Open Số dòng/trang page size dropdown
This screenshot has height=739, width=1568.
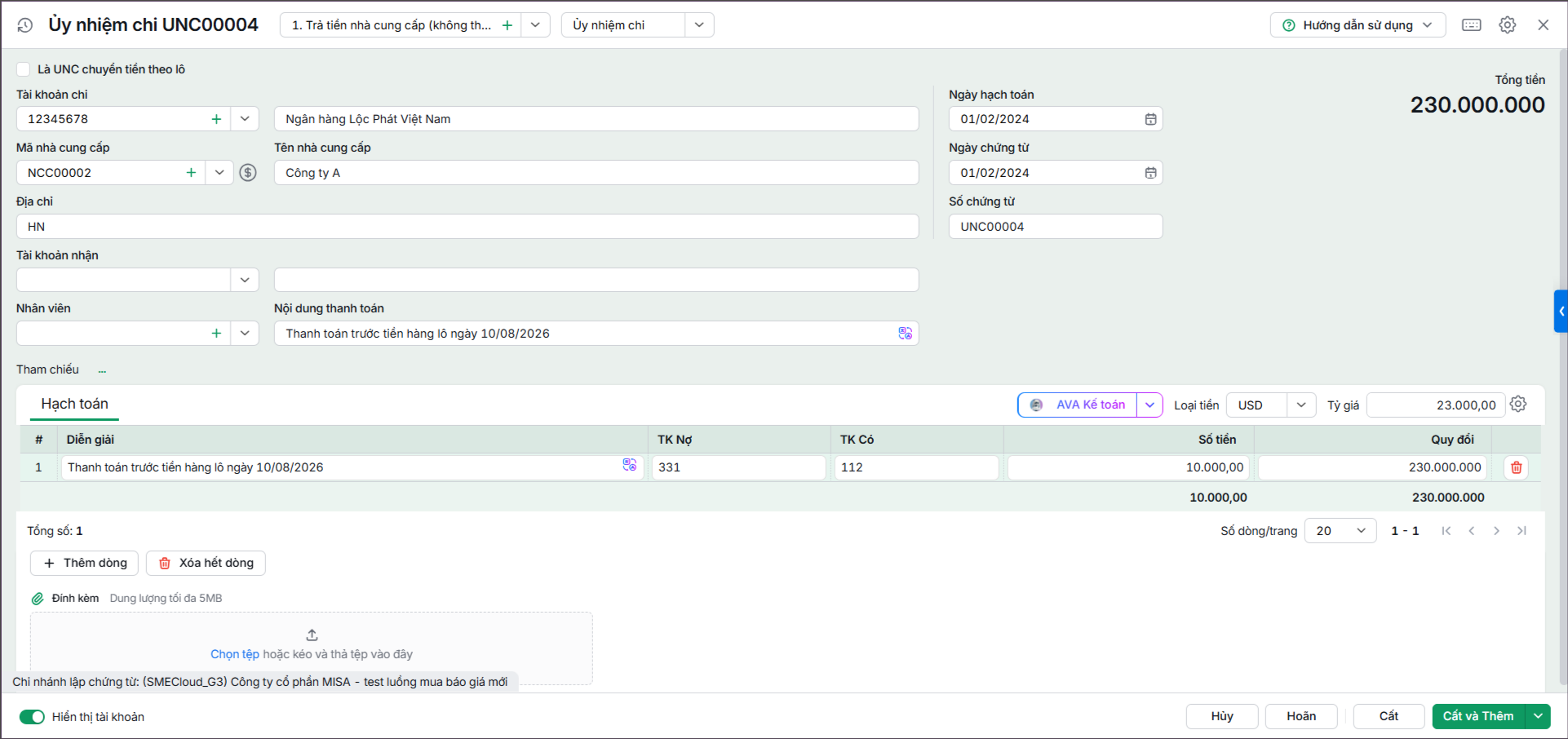(x=1340, y=531)
